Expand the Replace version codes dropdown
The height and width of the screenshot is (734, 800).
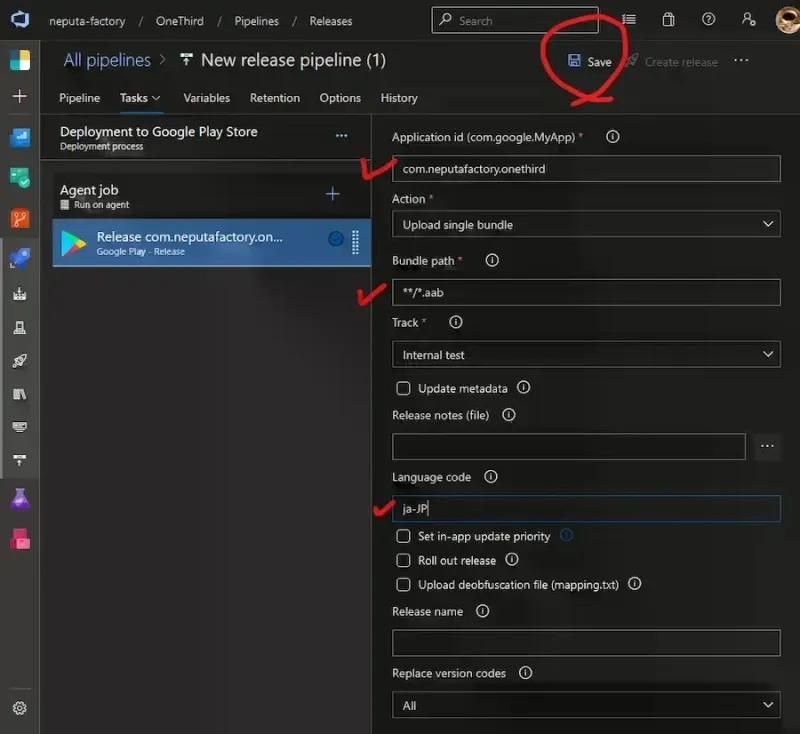click(585, 705)
